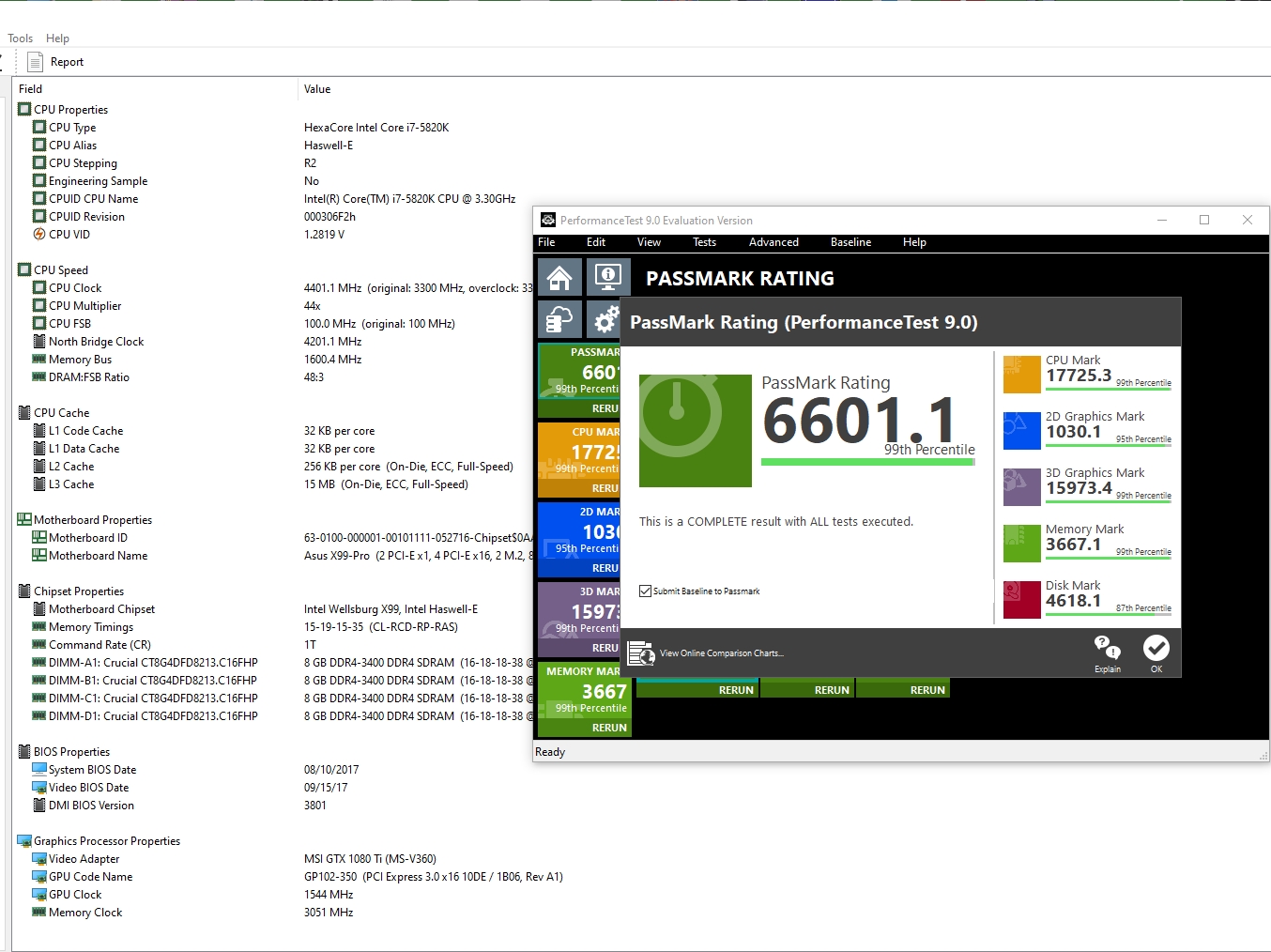Screen dimensions: 1271x952
Task: Click the BIOS Properties group icon
Action: [24, 752]
